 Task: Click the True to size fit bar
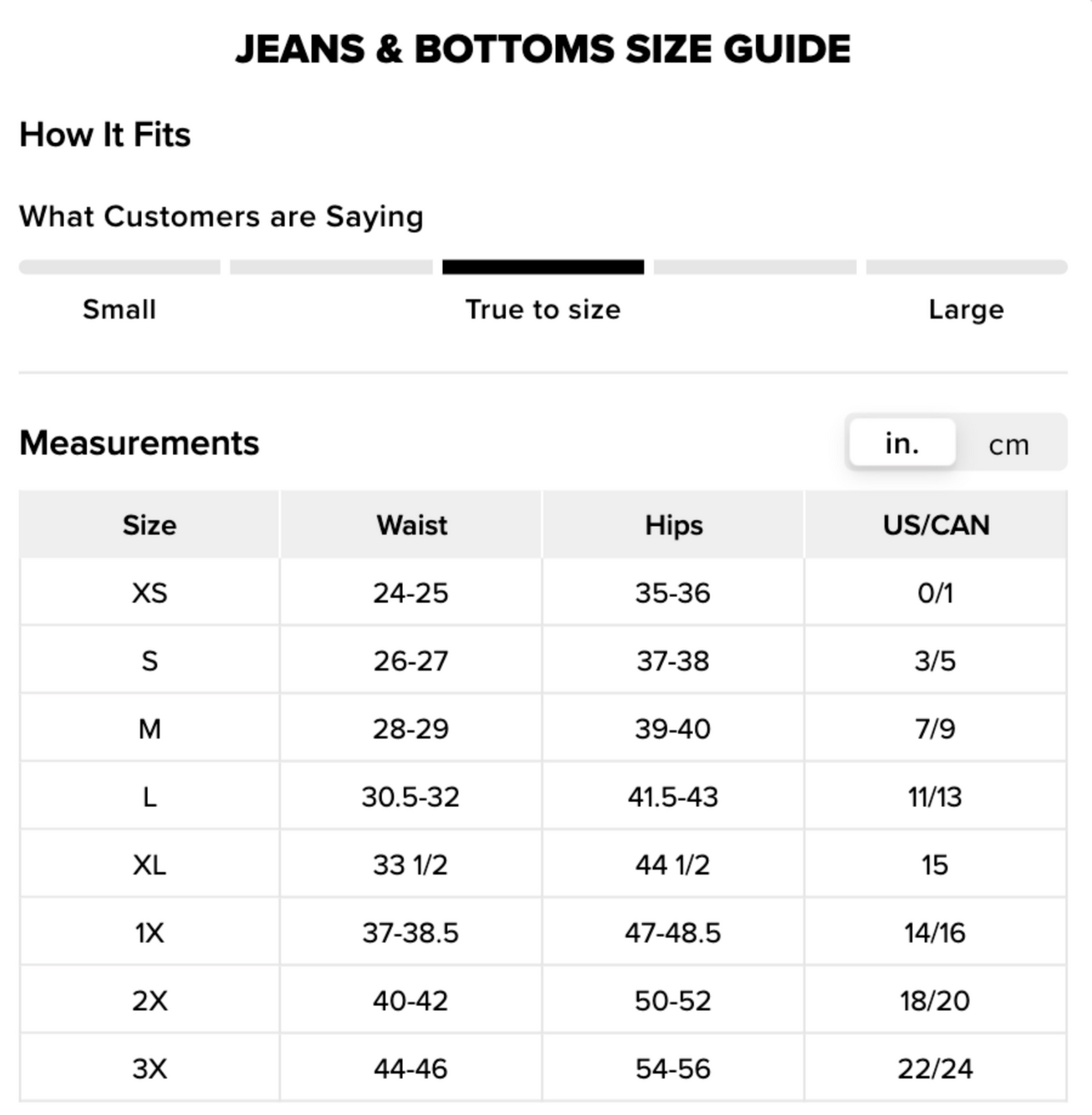coord(543,267)
